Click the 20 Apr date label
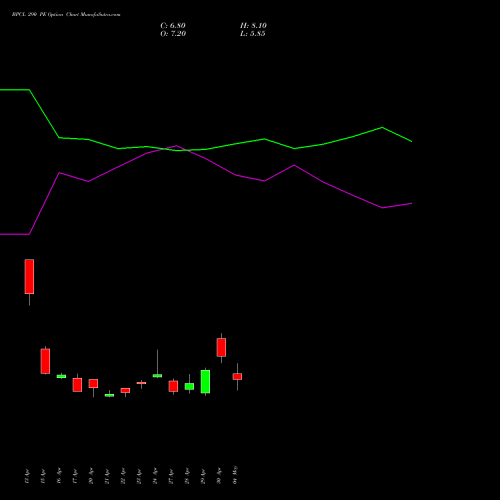 (91, 476)
